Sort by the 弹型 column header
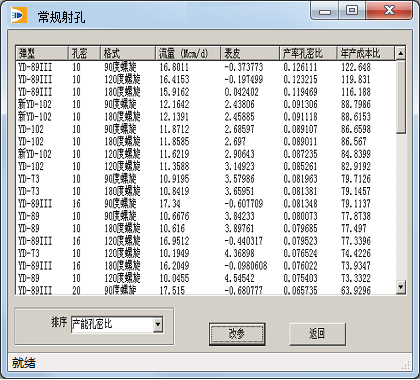Screen dimensions: 420x380 (x=42, y=53)
